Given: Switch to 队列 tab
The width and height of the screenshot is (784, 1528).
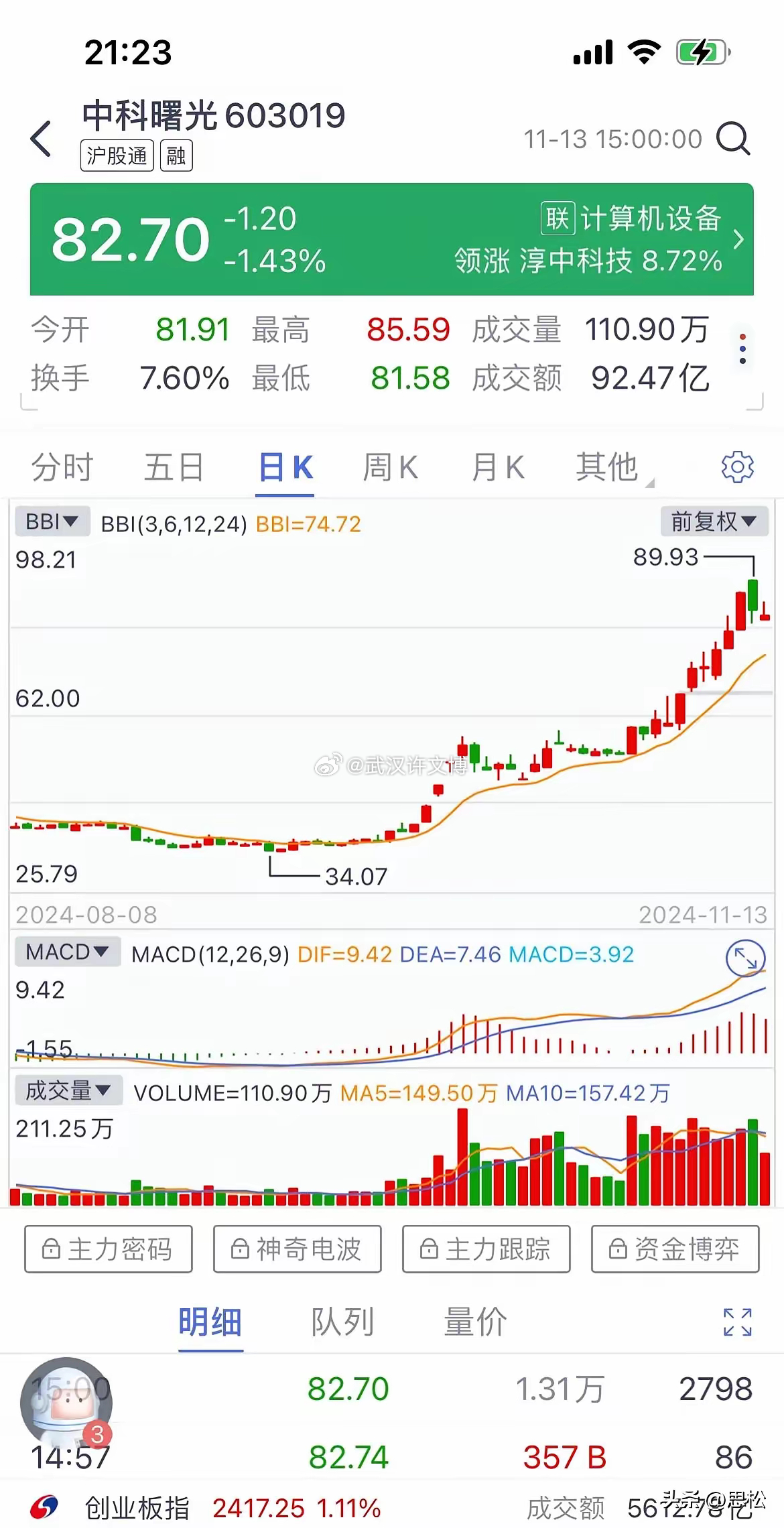Looking at the screenshot, I should tap(342, 1322).
